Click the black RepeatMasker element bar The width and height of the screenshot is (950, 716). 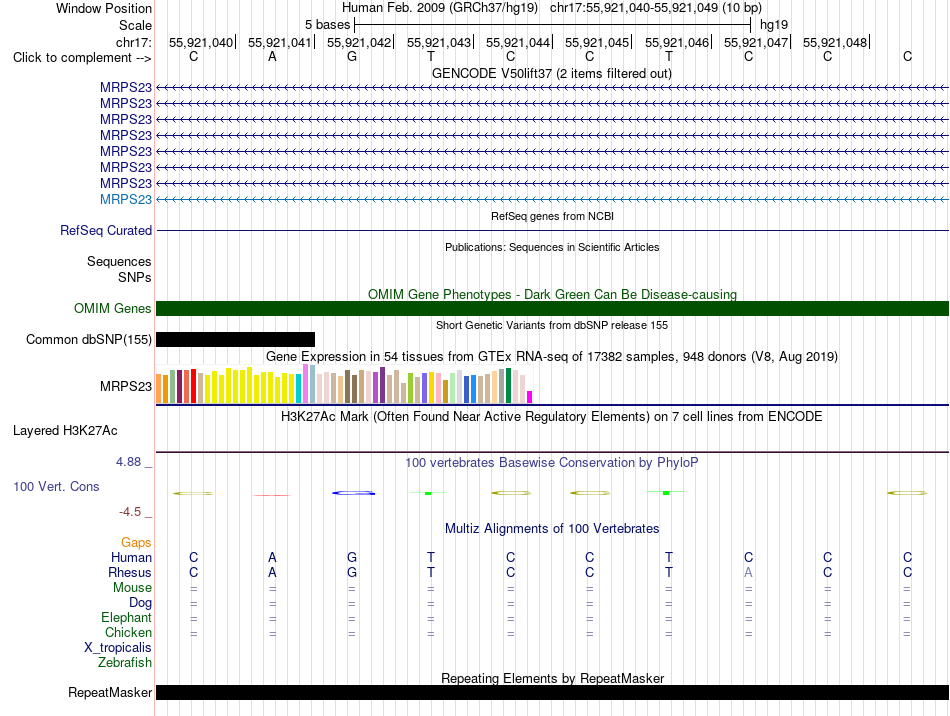pyautogui.click(x=553, y=692)
